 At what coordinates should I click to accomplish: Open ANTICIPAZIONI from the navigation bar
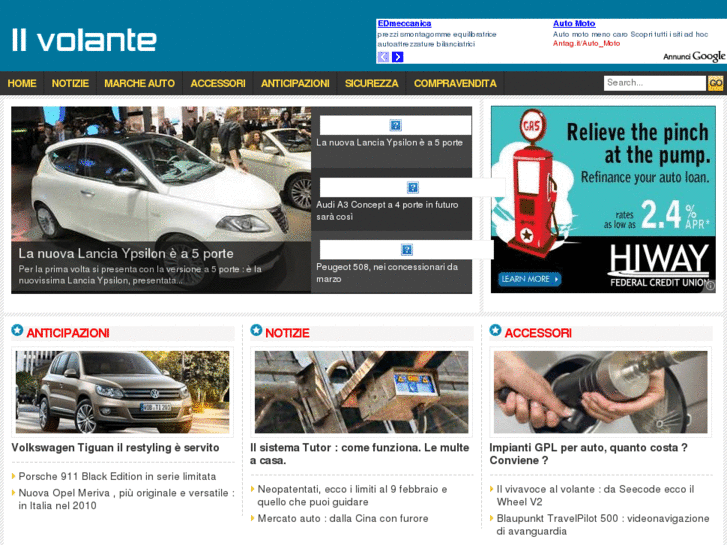pyautogui.click(x=295, y=83)
